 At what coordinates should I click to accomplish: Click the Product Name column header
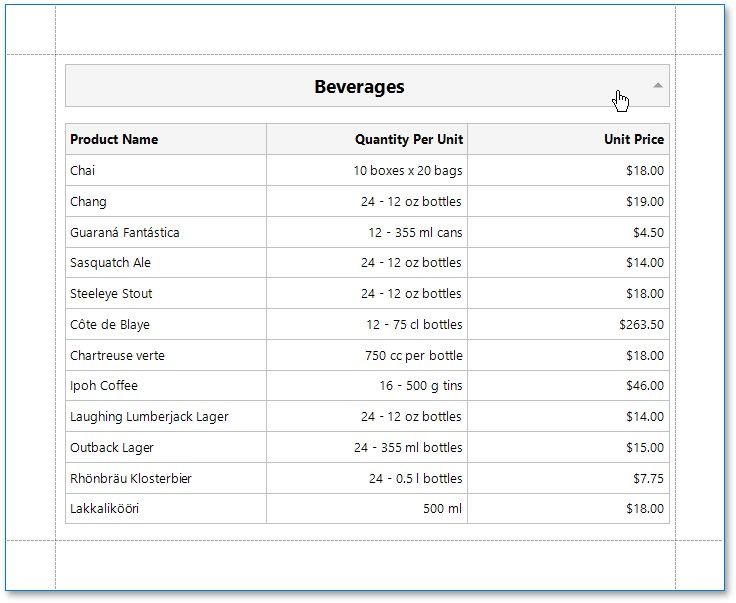click(114, 140)
